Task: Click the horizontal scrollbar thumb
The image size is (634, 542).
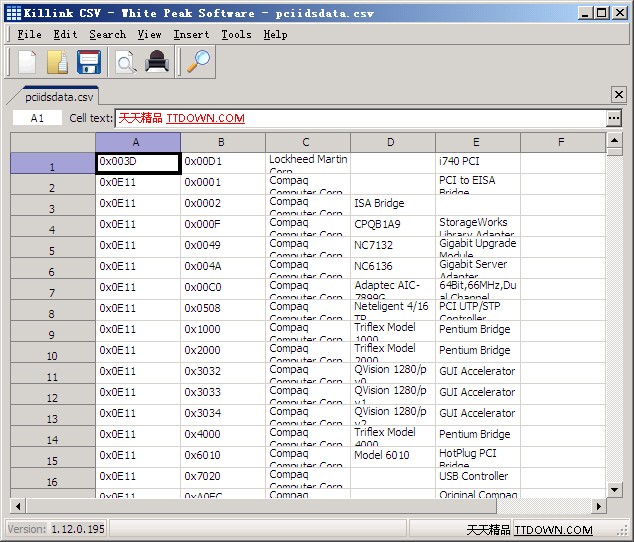Action: click(261, 506)
